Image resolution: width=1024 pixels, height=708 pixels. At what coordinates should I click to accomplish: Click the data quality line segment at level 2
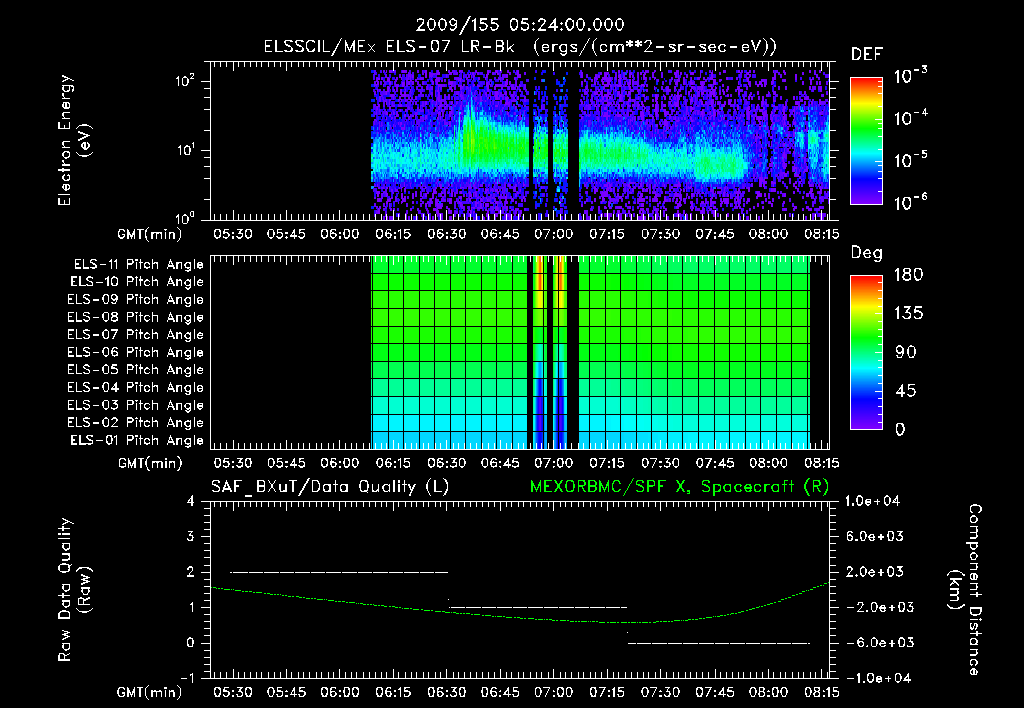[339, 572]
